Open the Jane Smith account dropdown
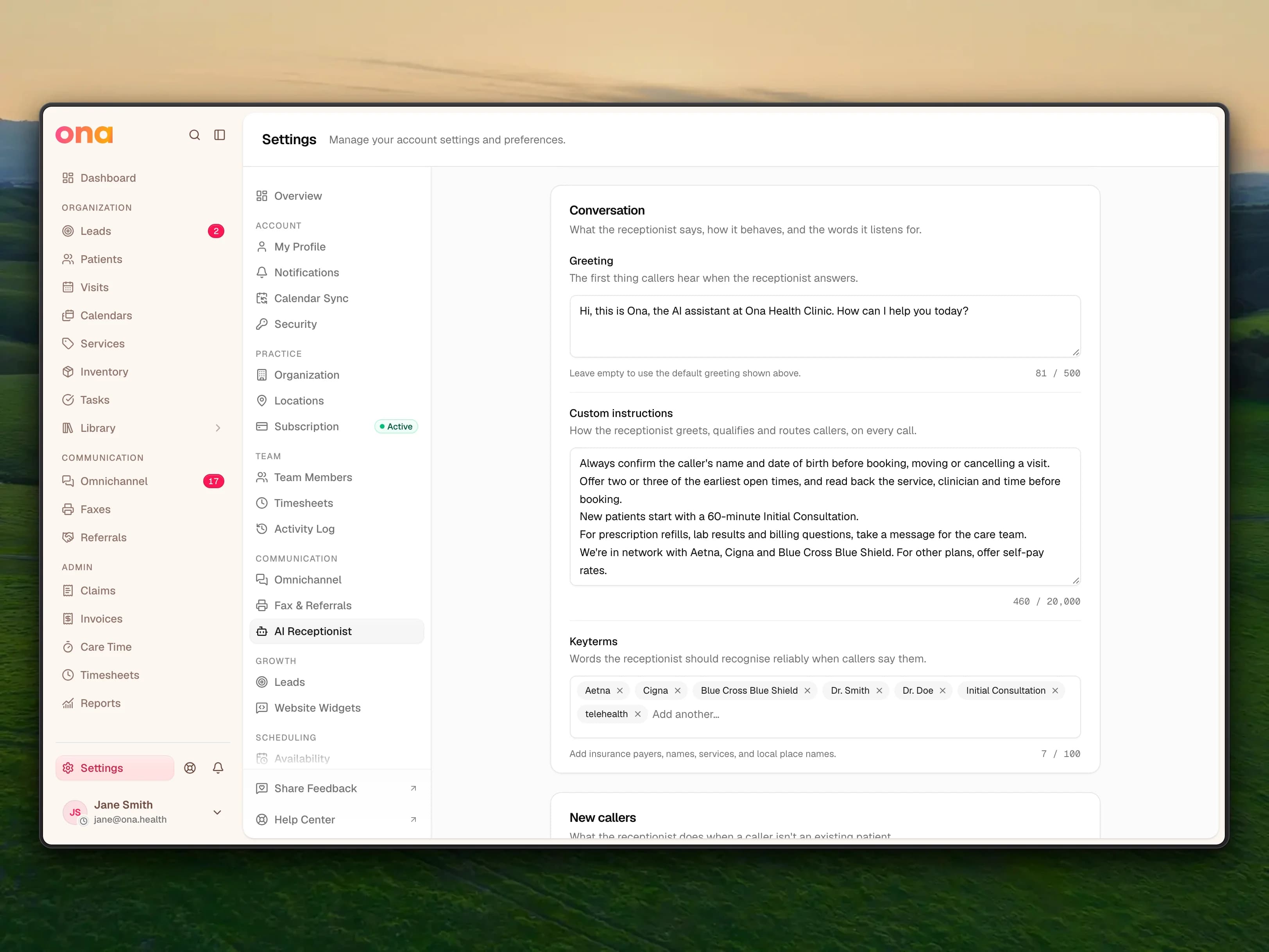This screenshot has width=1269, height=952. click(x=217, y=812)
